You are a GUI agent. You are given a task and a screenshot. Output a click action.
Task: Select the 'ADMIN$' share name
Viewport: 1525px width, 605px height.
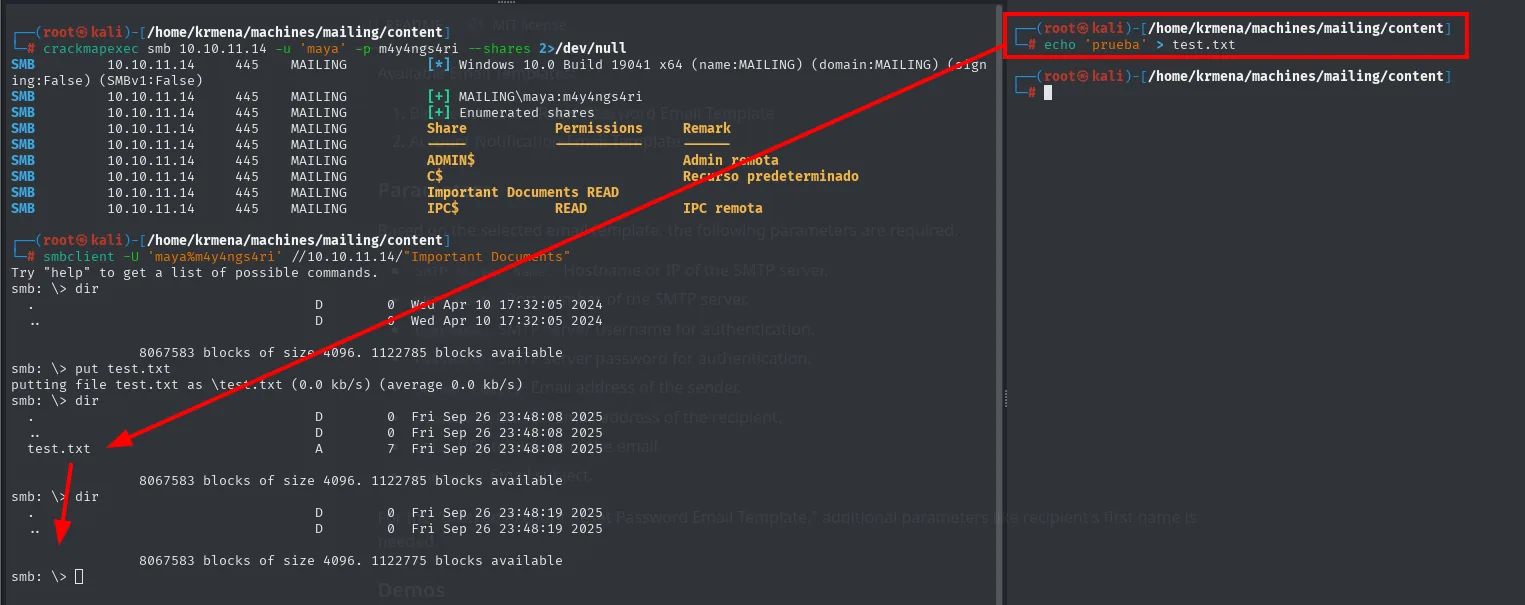pos(450,160)
